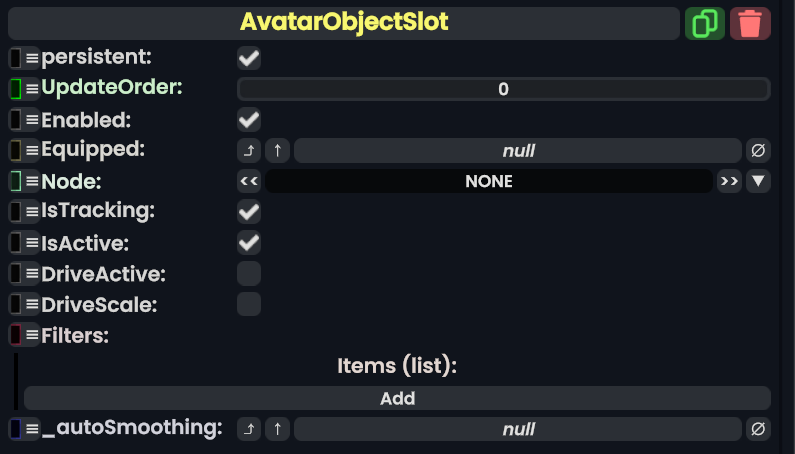Click the up-arrow icon beside Equipped
The height and width of the screenshot is (454, 795).
[278, 151]
